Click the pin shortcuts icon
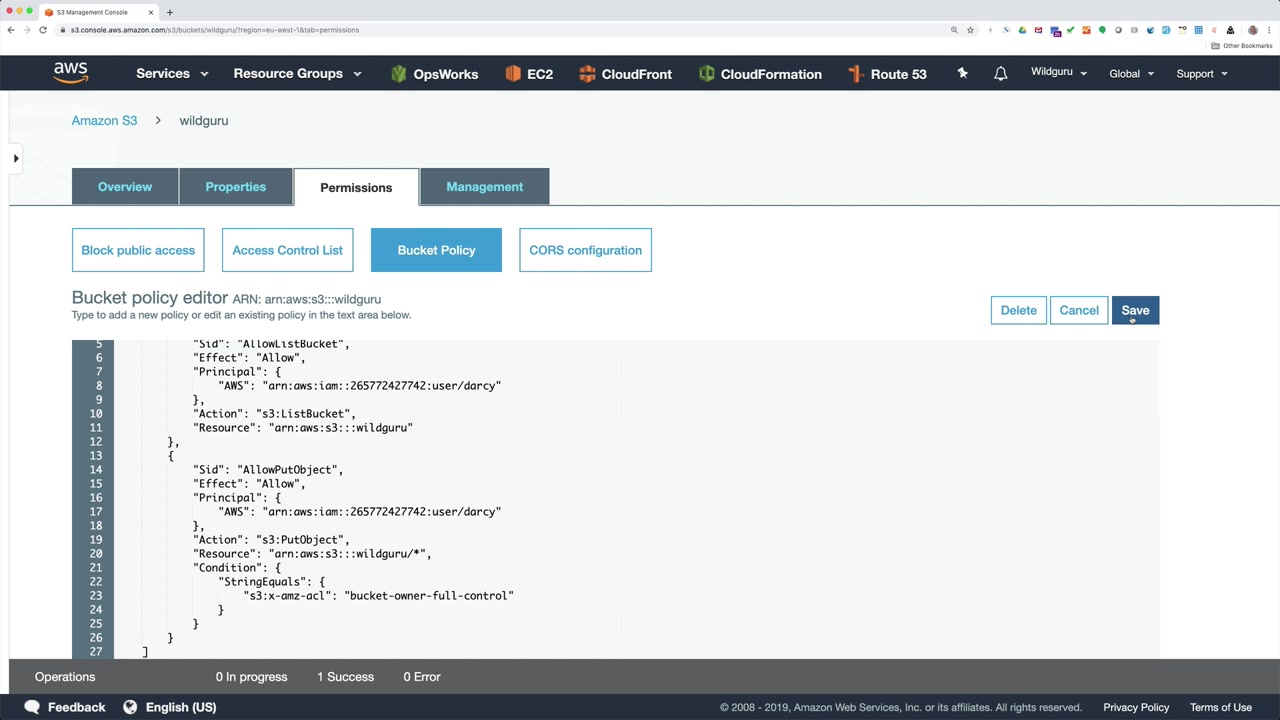 click(962, 73)
